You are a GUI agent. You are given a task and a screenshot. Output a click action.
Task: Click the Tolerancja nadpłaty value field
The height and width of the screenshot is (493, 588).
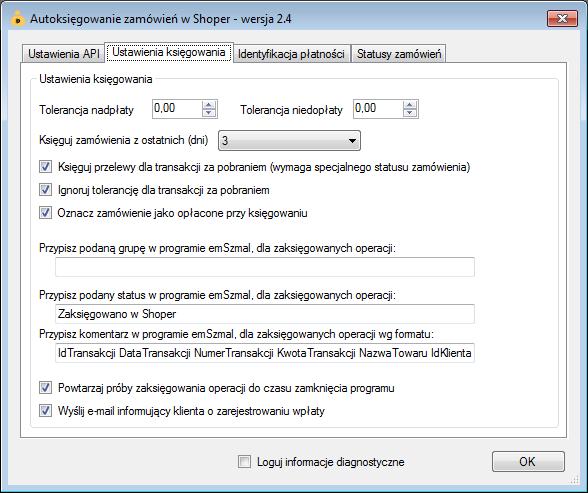[177, 109]
